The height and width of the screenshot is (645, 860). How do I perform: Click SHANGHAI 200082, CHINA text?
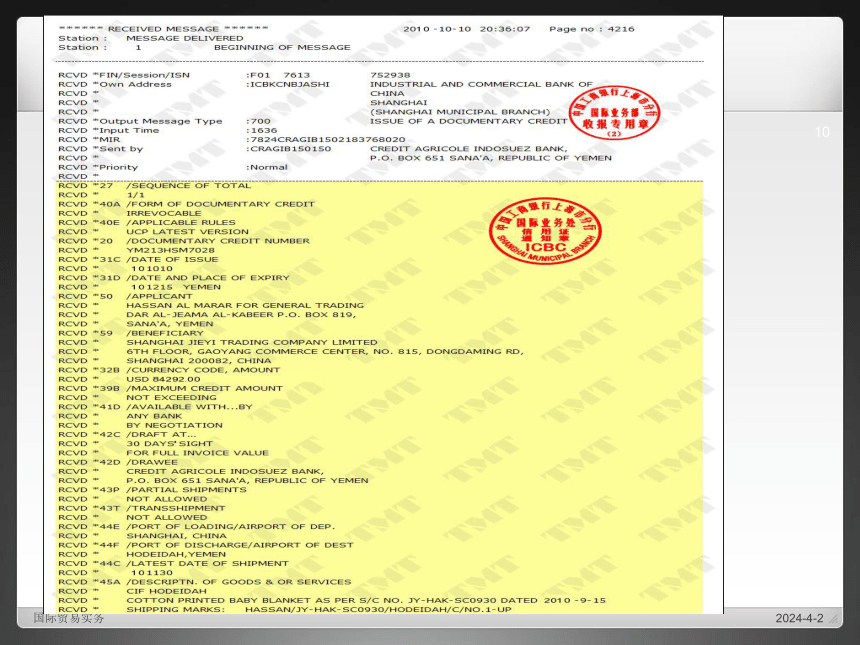point(199,361)
